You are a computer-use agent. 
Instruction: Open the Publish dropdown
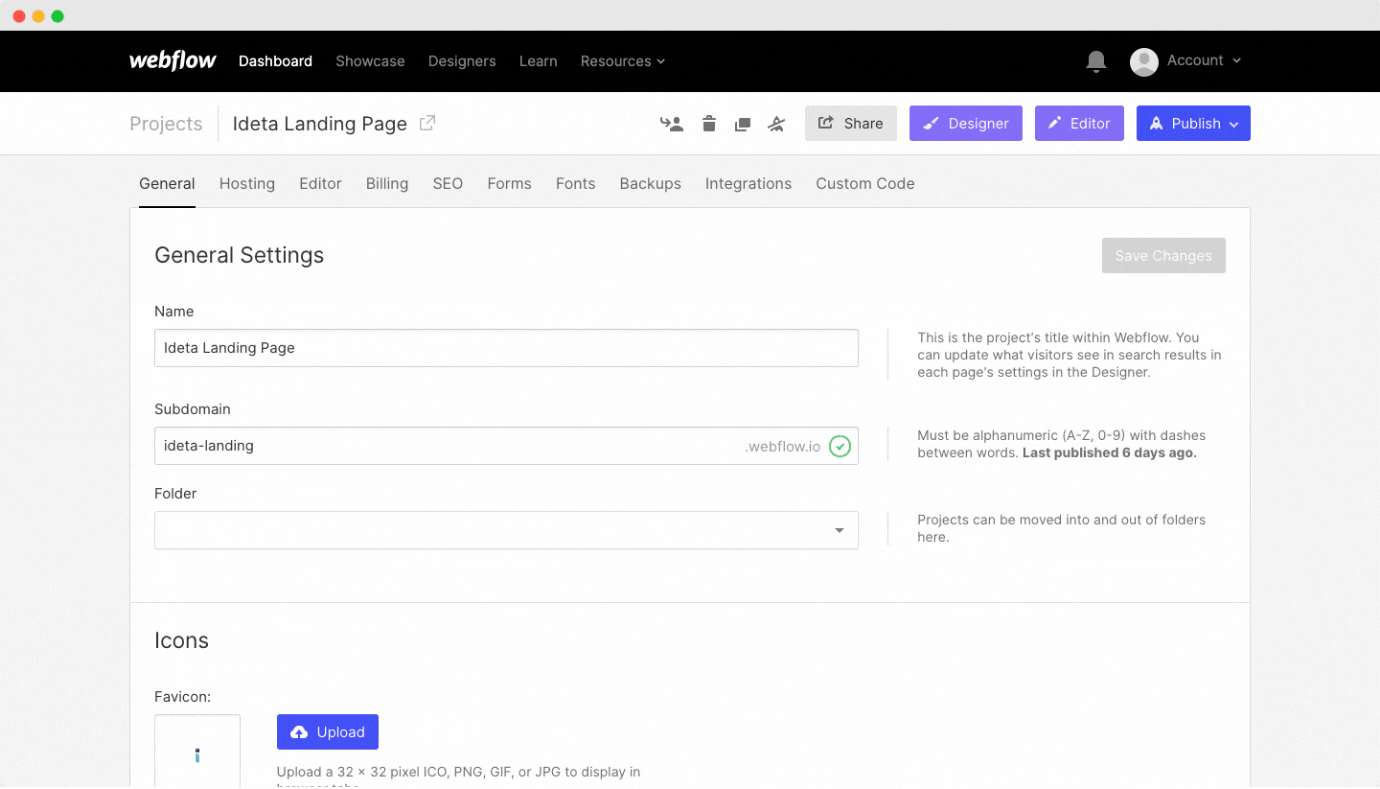tap(1193, 123)
